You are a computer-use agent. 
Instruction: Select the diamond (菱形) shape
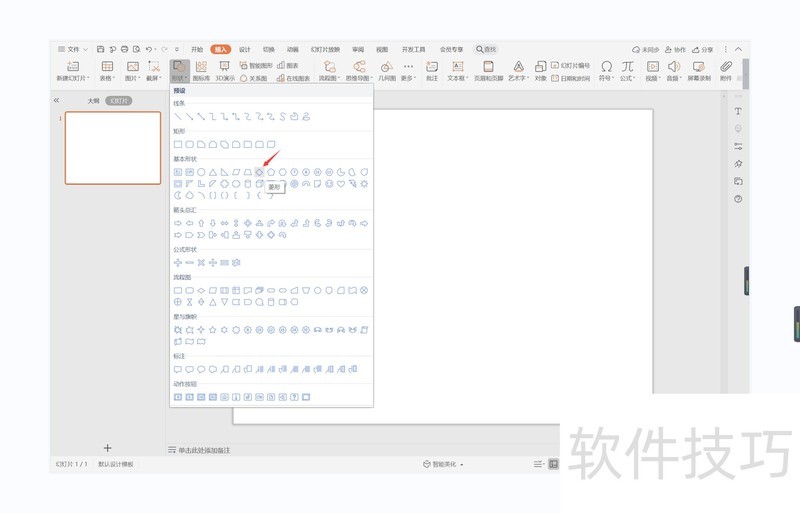[x=259, y=172]
